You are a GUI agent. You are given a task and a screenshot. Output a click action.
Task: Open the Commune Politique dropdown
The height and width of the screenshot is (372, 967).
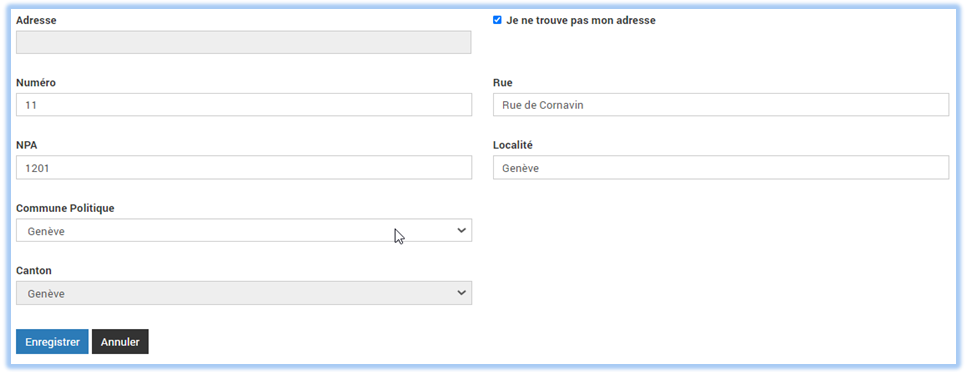[x=244, y=231]
